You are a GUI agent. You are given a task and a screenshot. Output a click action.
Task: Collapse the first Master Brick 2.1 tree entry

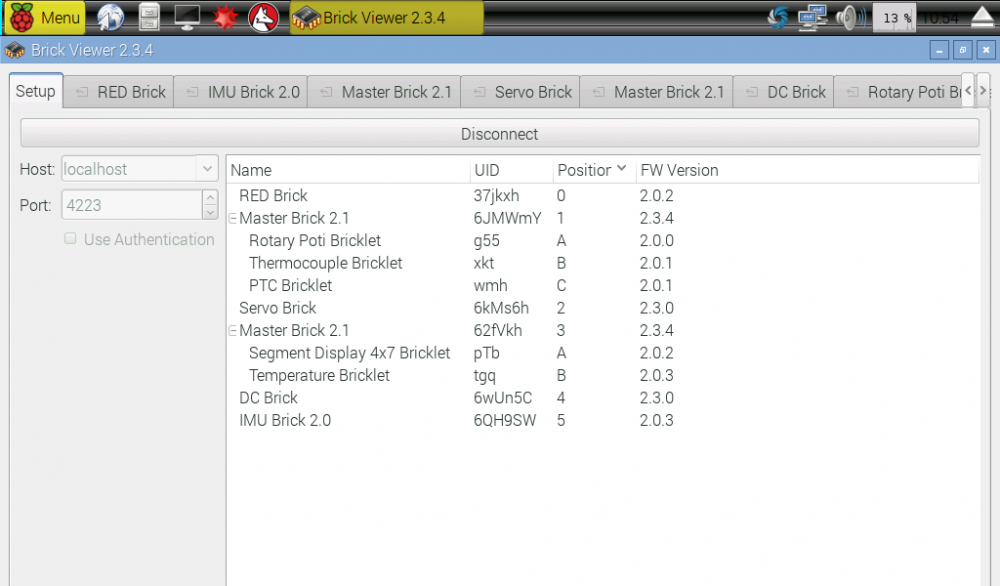pos(235,218)
